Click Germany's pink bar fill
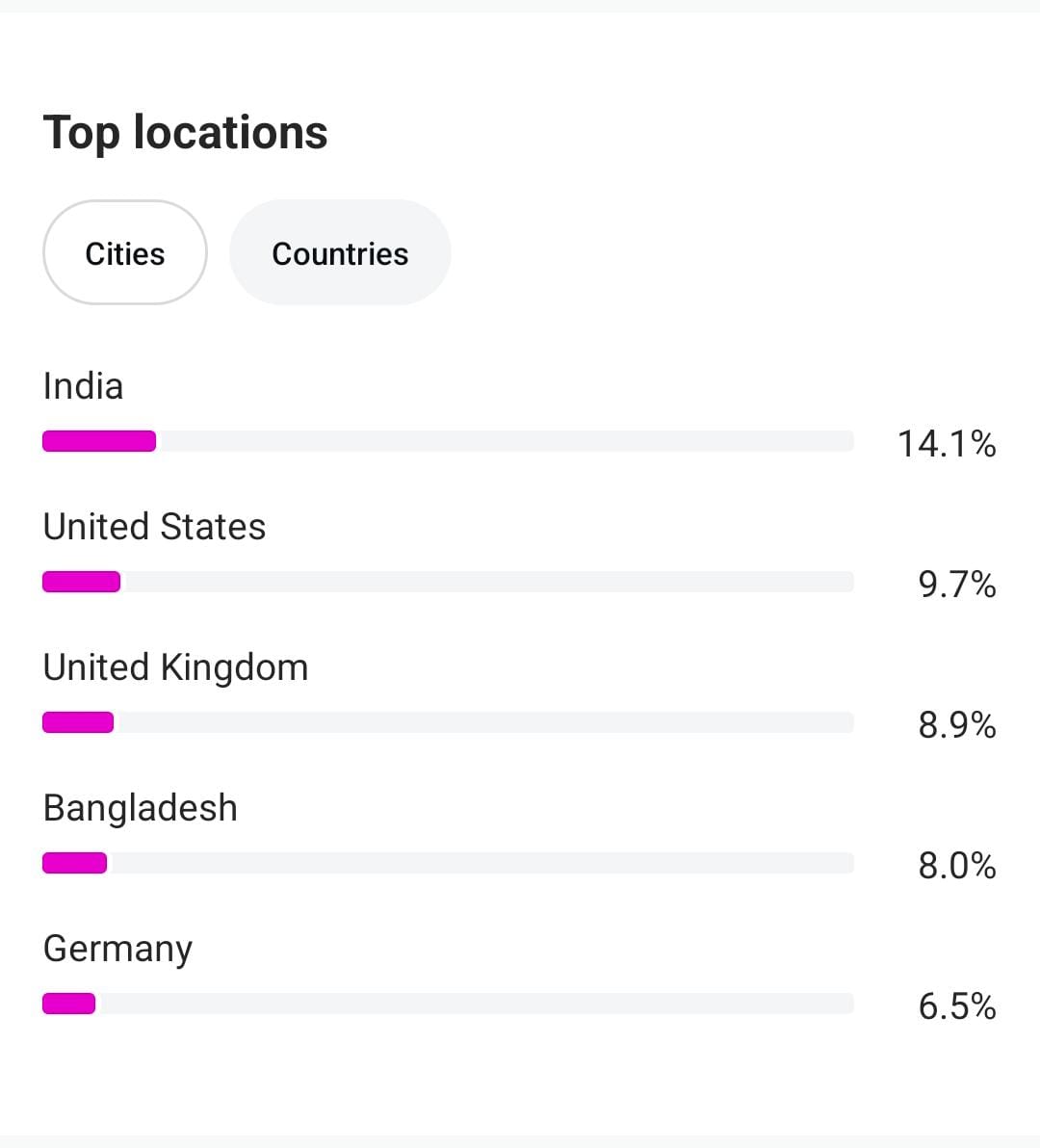This screenshot has width=1040, height=1148. 69,1004
